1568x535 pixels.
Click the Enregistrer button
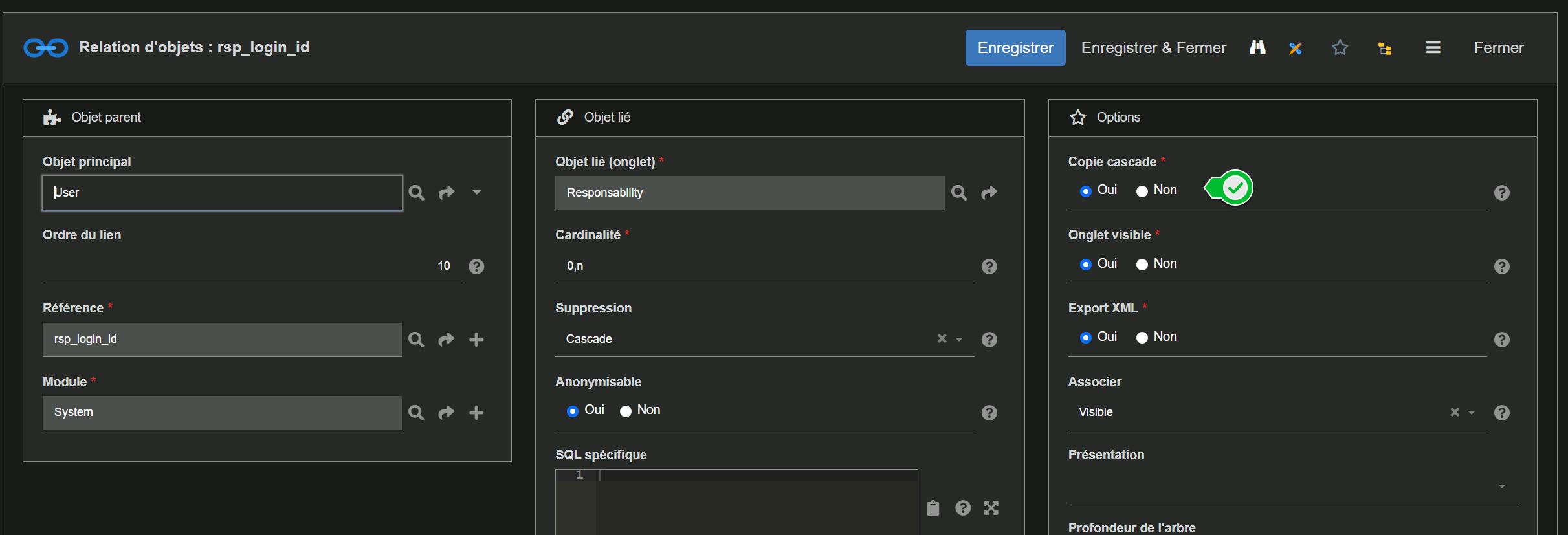[x=1015, y=48]
